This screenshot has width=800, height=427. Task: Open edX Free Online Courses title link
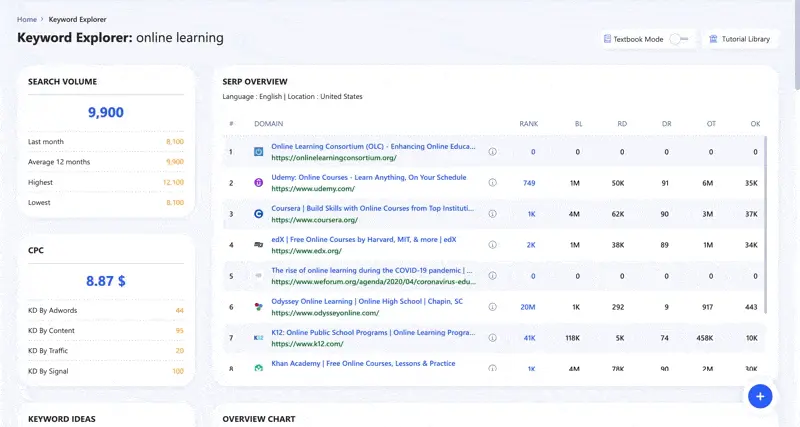(364, 239)
